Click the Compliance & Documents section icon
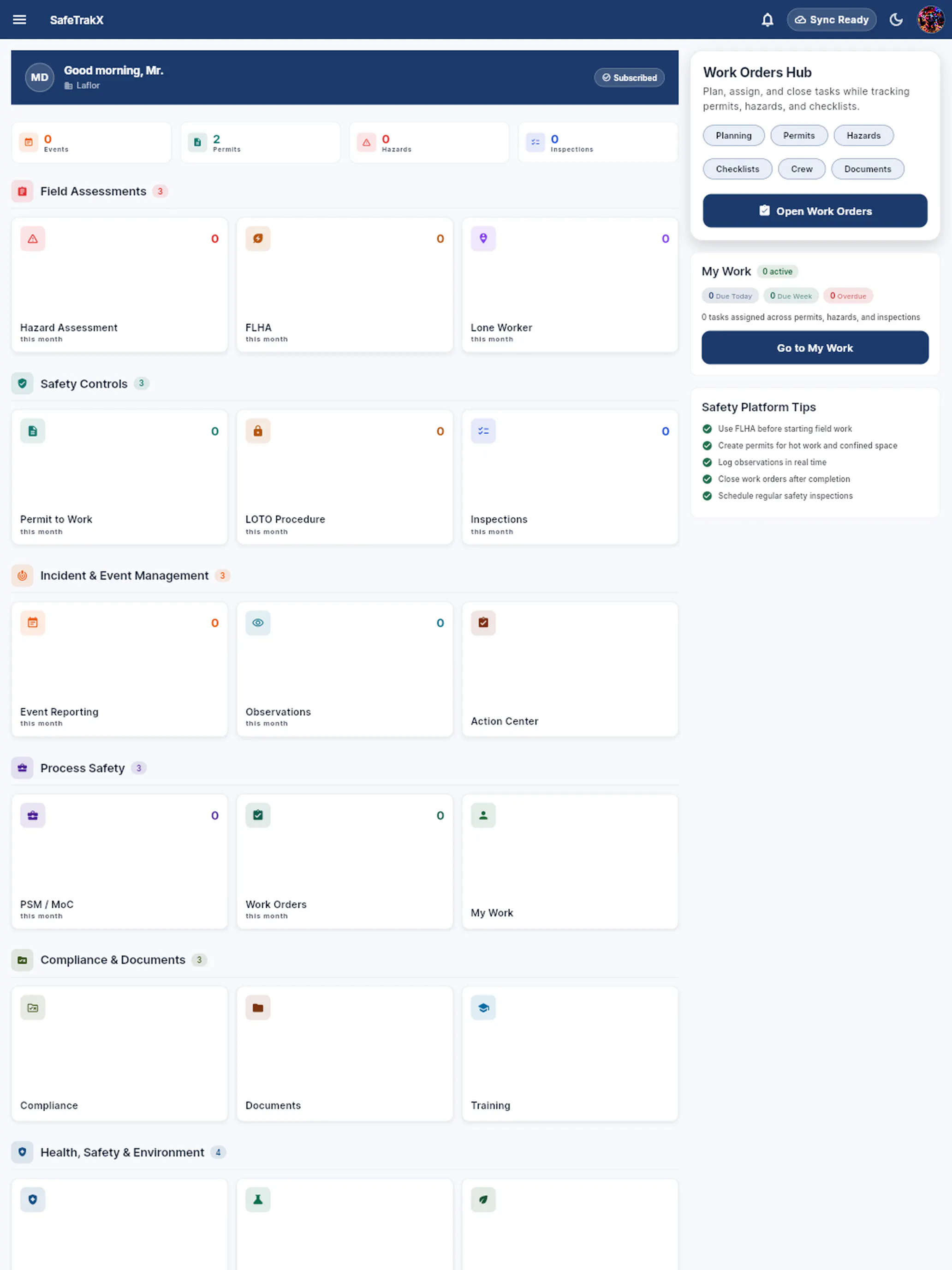Image resolution: width=952 pixels, height=1270 pixels. coord(23,960)
